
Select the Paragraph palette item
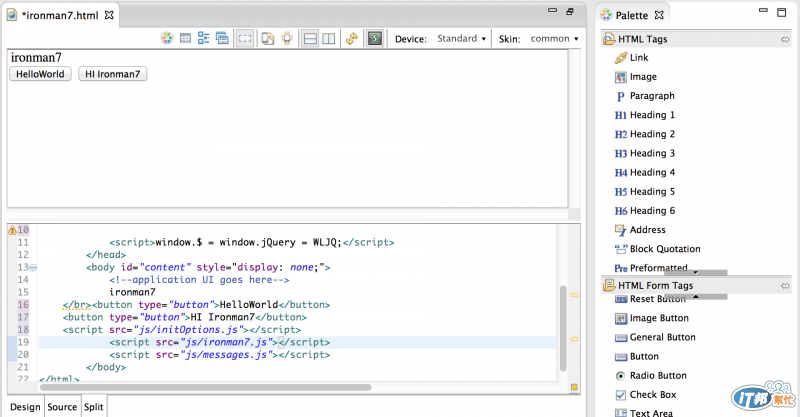click(644, 96)
